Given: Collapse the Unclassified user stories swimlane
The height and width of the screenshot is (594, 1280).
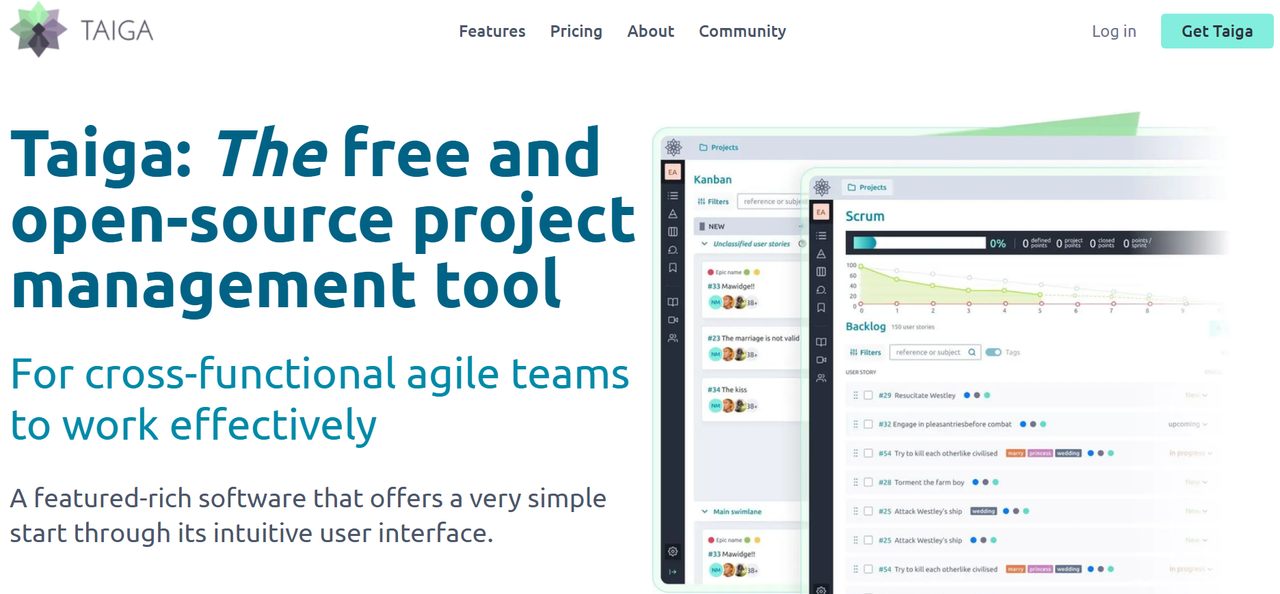Looking at the screenshot, I should point(704,244).
